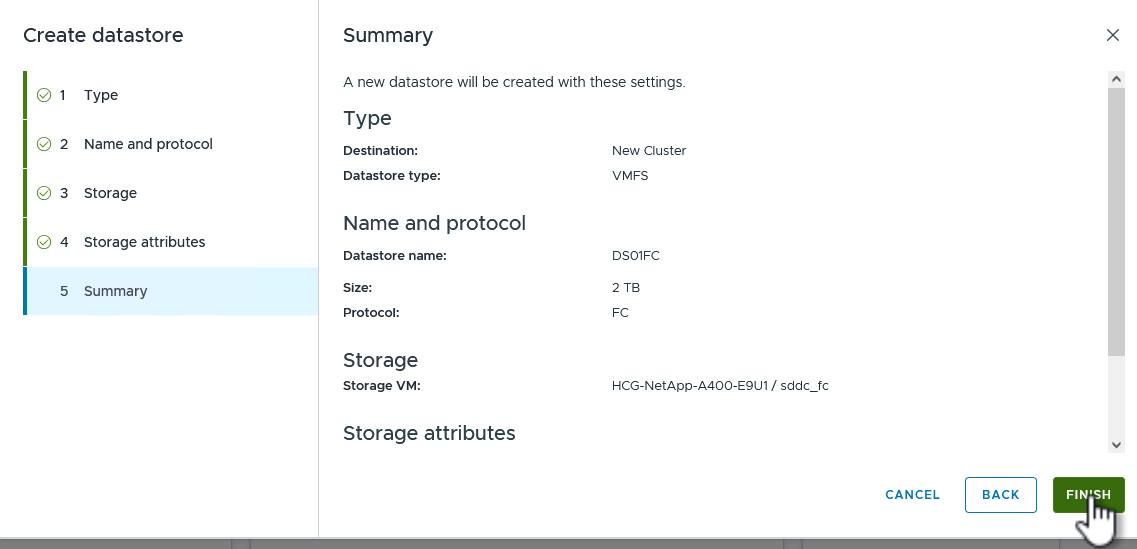Image resolution: width=1137 pixels, height=549 pixels.
Task: Return to the Storage attributes step
Action: tap(144, 242)
